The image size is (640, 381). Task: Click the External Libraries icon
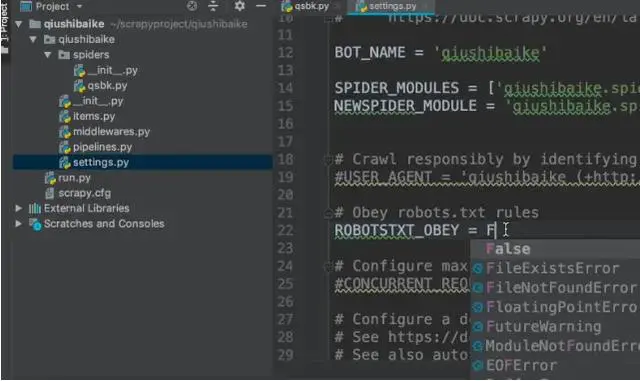point(35,208)
